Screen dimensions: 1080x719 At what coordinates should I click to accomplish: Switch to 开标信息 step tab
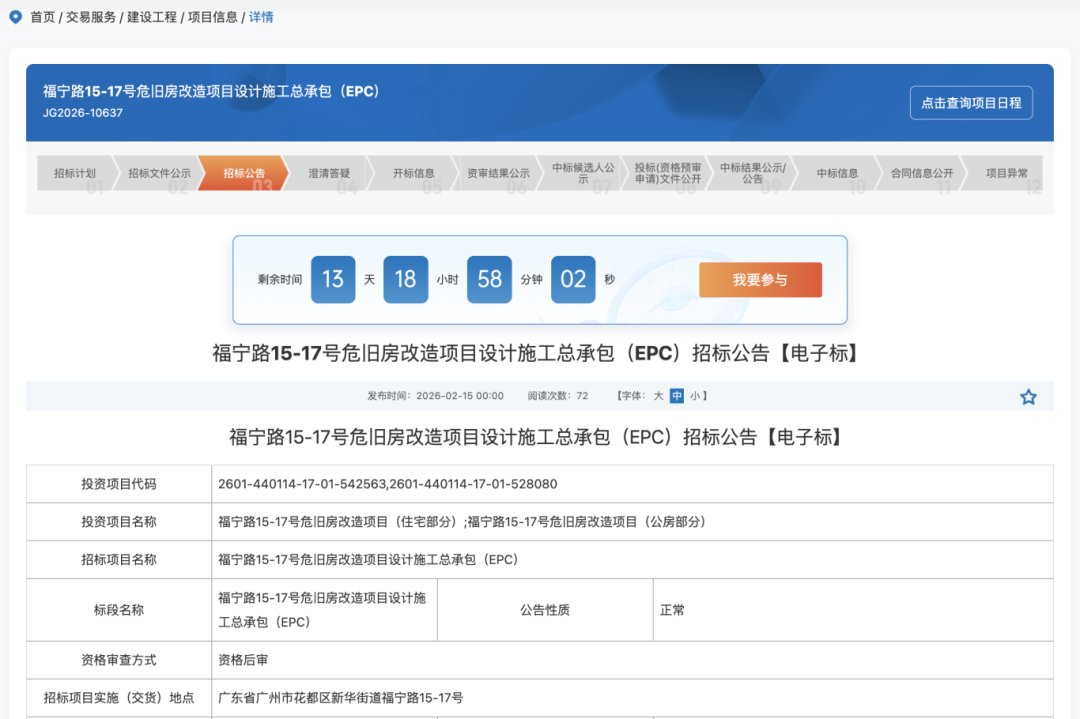(x=413, y=173)
